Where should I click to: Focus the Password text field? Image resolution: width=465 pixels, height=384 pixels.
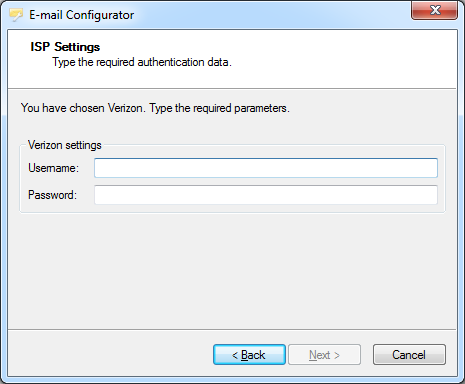coord(266,195)
